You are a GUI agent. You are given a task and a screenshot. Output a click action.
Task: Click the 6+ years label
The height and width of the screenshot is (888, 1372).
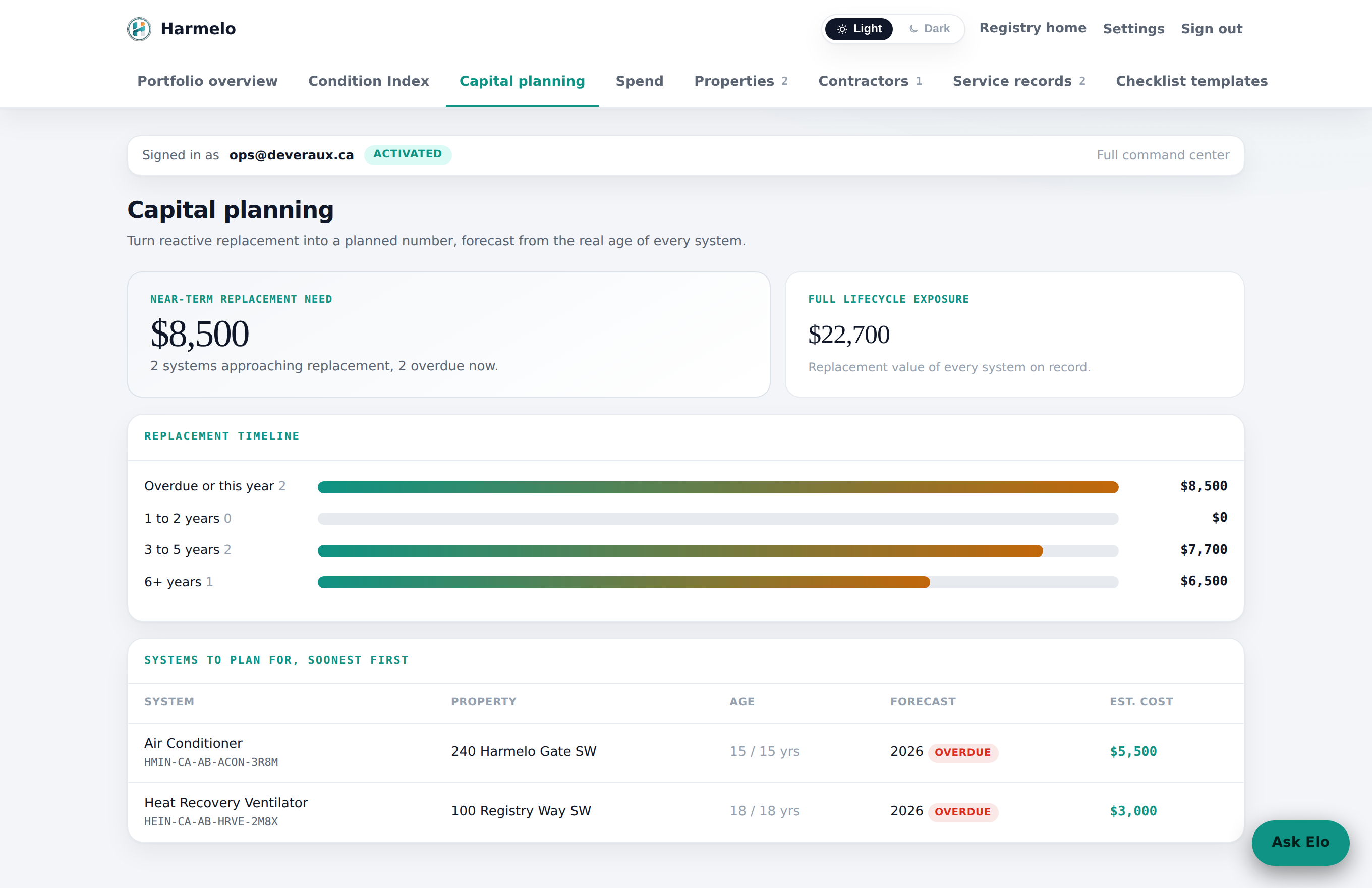click(173, 582)
